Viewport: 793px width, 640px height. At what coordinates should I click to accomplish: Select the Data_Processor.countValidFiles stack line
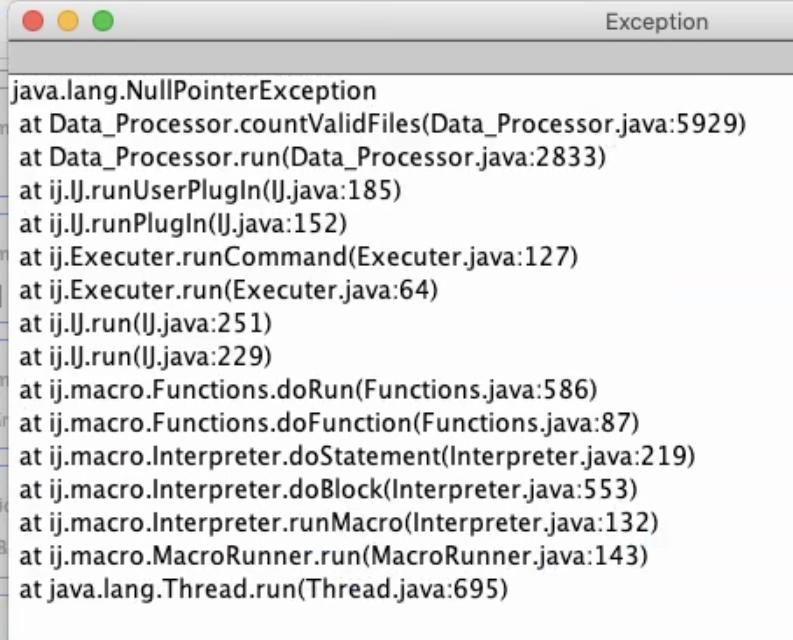tap(382, 125)
